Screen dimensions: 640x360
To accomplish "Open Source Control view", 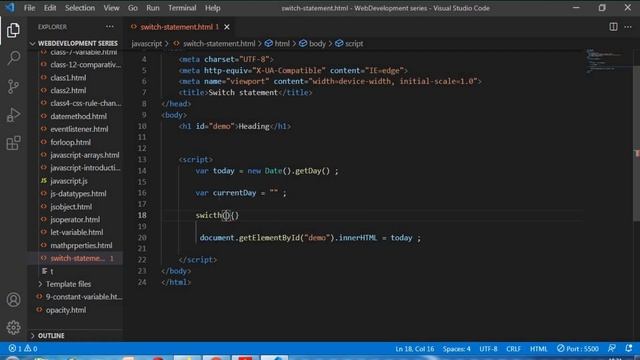I will tap(13, 86).
